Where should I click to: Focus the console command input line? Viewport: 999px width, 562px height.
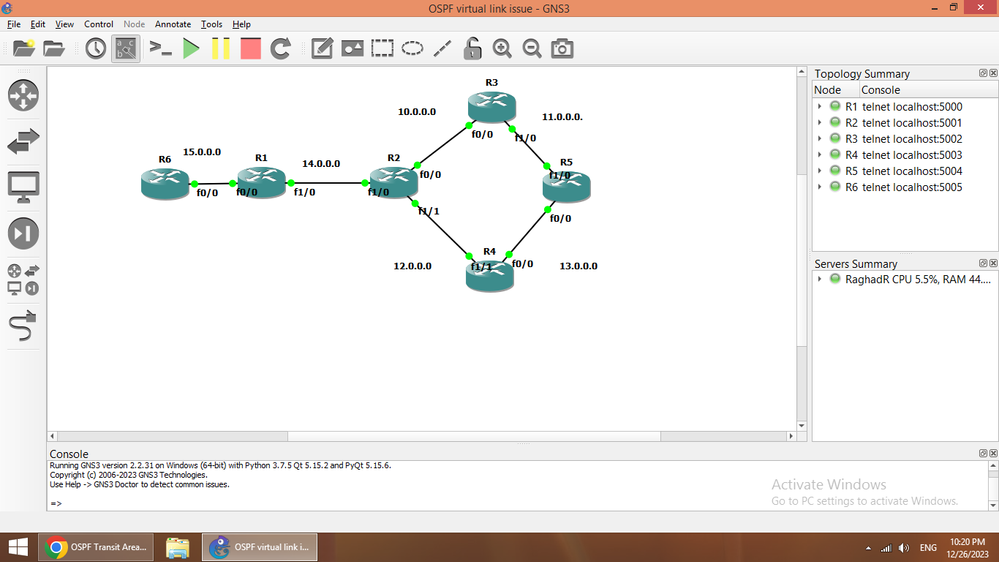[517, 503]
